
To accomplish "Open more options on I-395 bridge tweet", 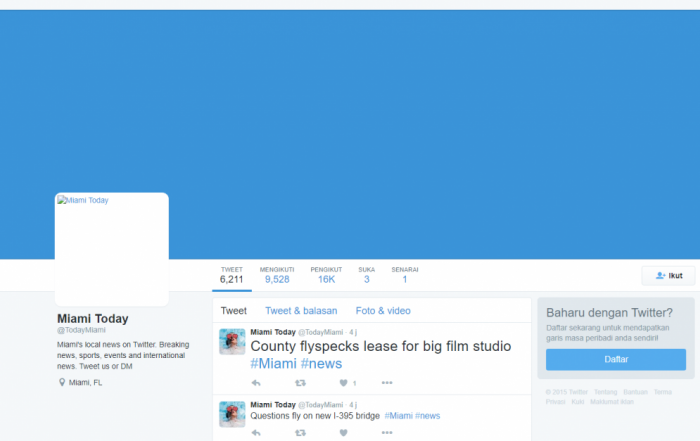I will (387, 433).
